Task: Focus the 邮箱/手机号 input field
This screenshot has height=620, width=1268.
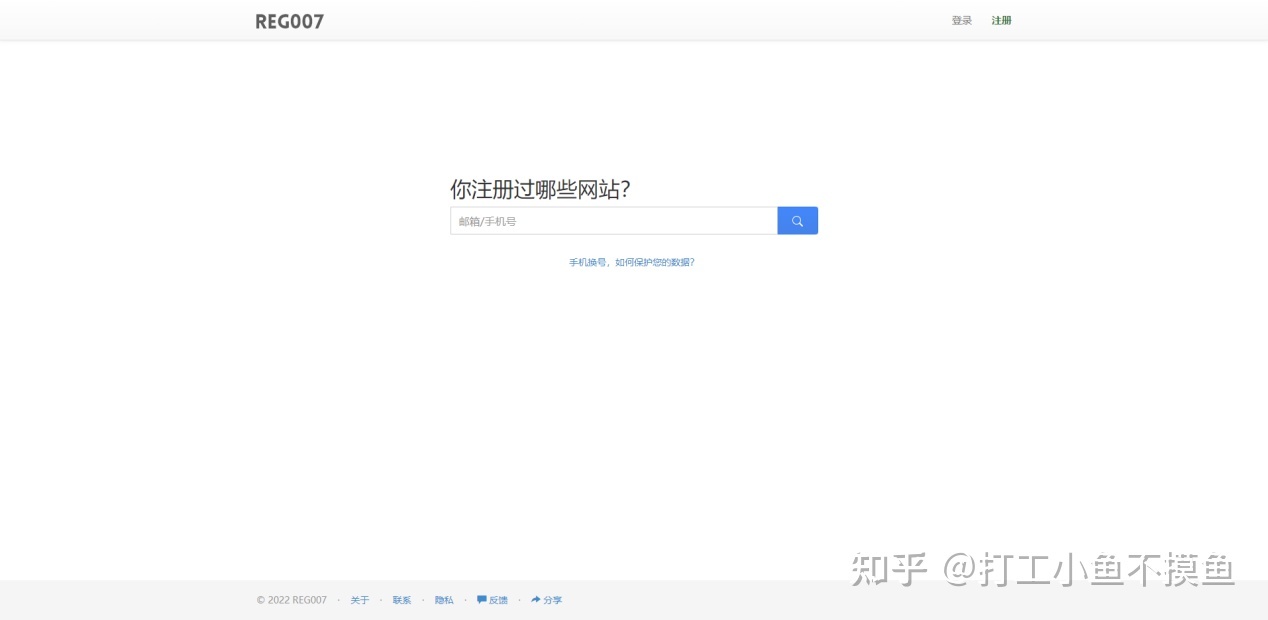Action: pos(614,221)
